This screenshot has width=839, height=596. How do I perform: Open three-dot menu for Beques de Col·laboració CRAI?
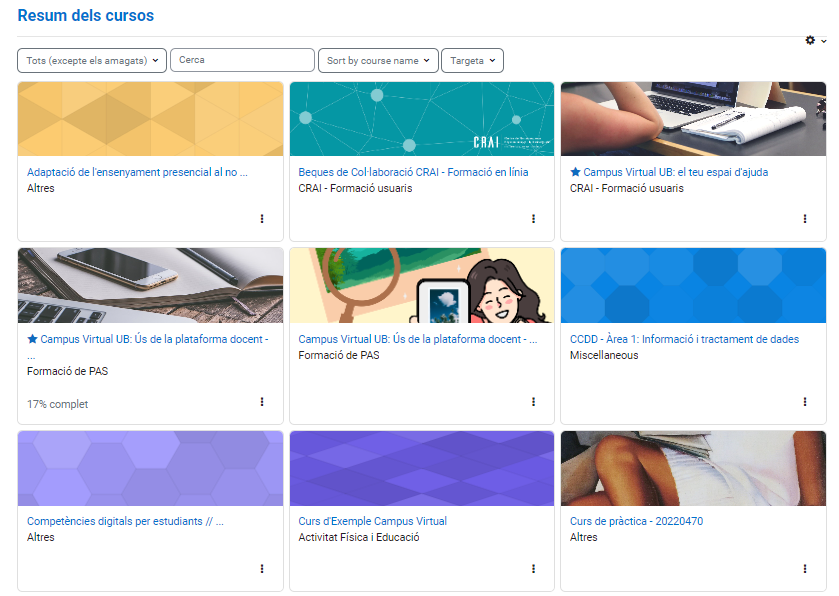point(533,218)
